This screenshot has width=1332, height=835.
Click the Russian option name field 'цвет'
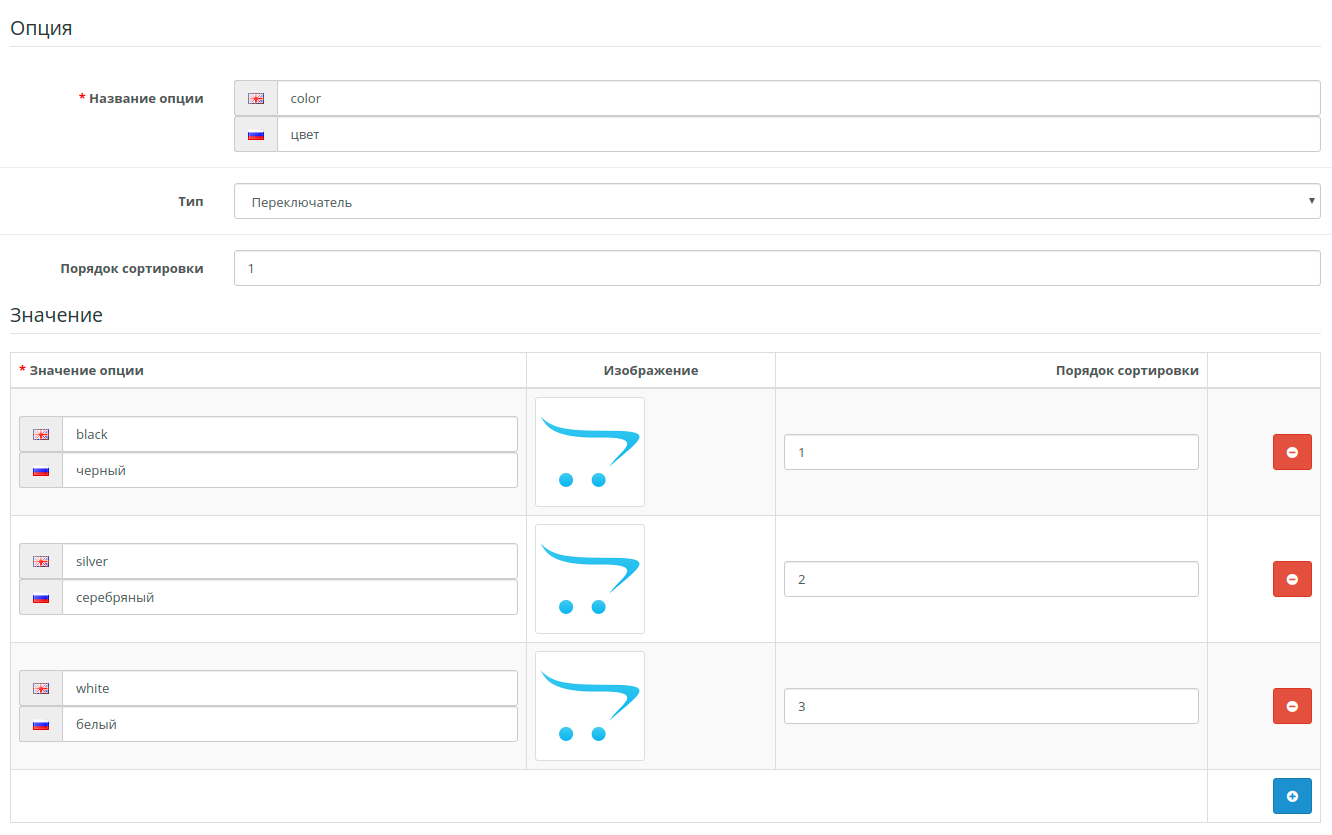pos(798,134)
